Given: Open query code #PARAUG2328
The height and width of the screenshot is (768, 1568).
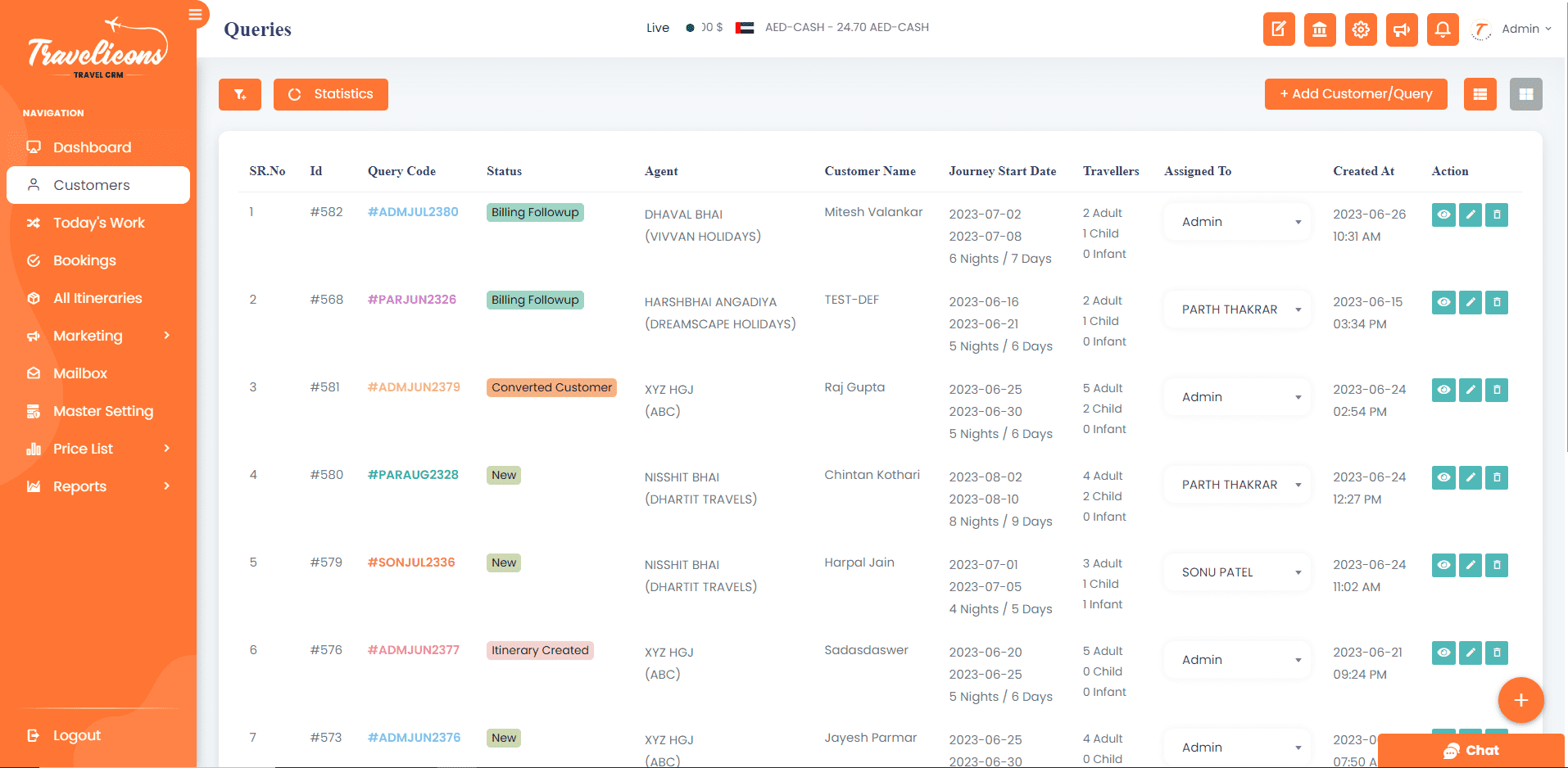Looking at the screenshot, I should (413, 475).
